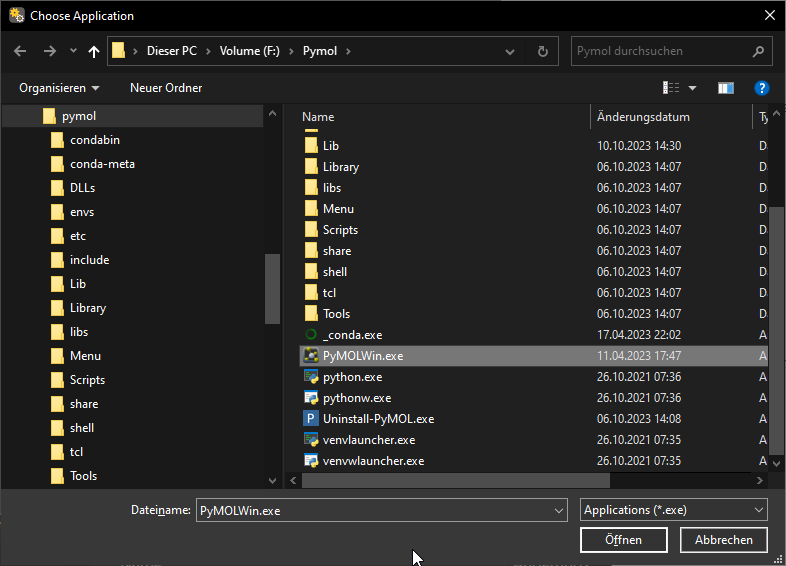Select venvlauncher.exe file icon
The image size is (786, 566).
311,440
